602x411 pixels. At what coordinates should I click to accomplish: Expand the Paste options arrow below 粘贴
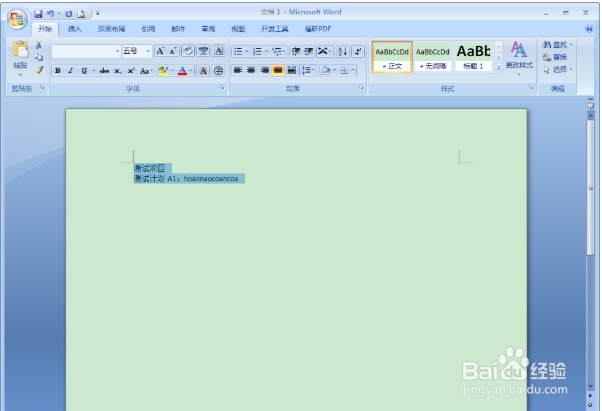pos(20,74)
